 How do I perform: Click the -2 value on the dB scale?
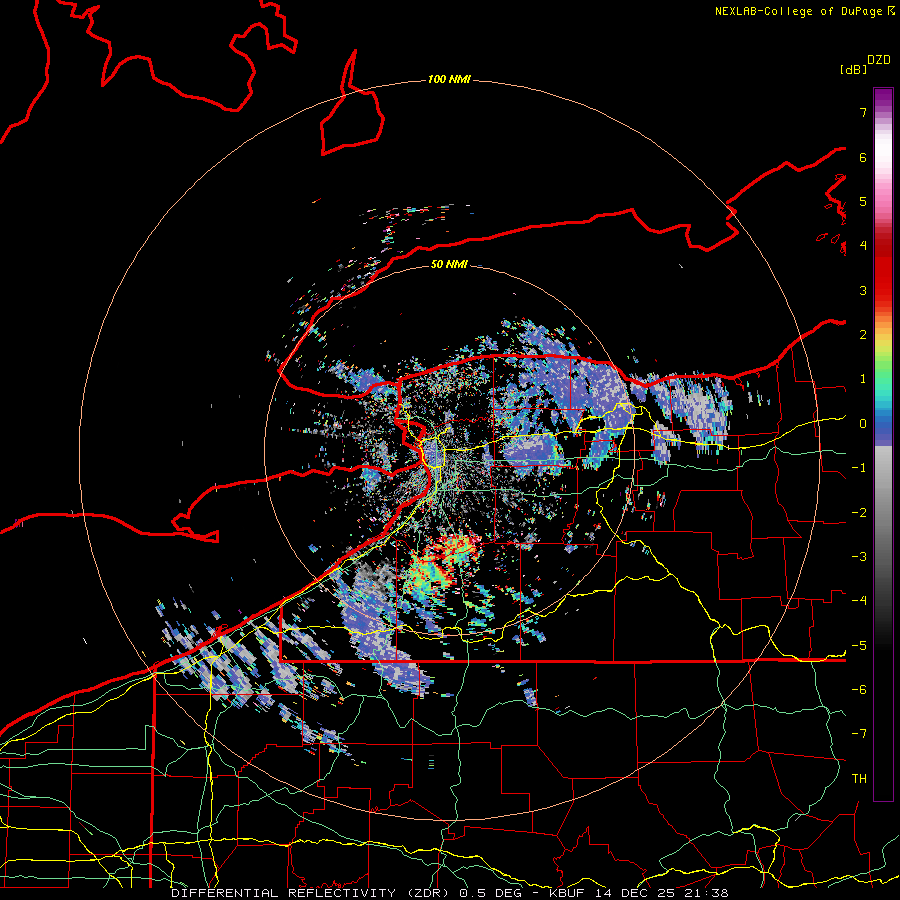click(859, 513)
